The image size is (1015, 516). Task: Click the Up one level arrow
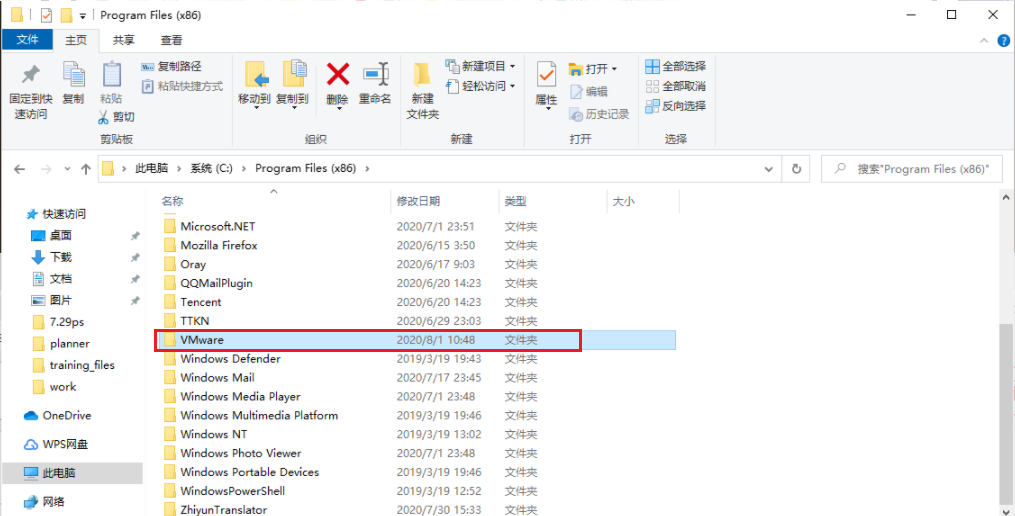pos(85,169)
